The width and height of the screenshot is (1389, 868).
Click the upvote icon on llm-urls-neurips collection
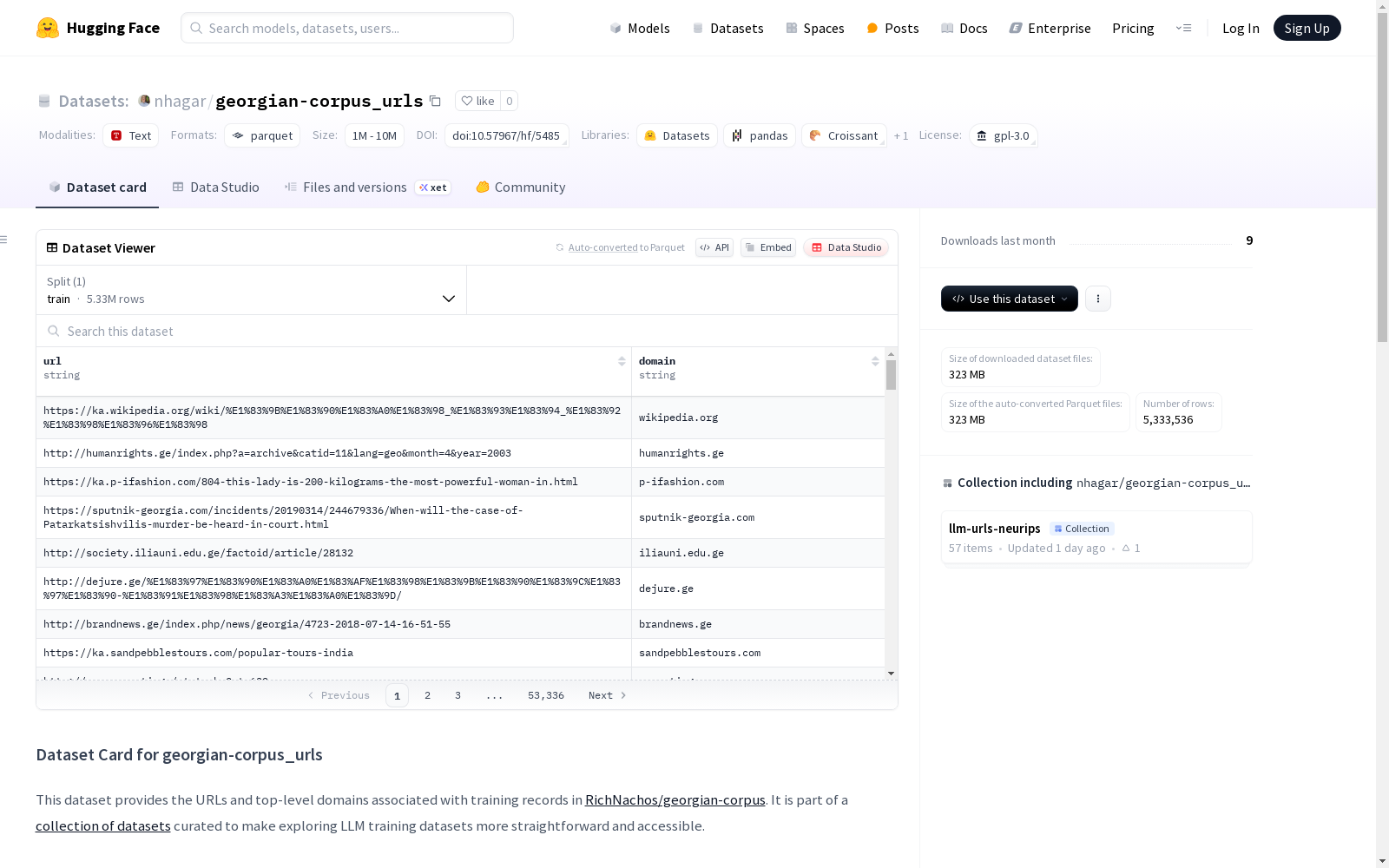coord(1126,548)
